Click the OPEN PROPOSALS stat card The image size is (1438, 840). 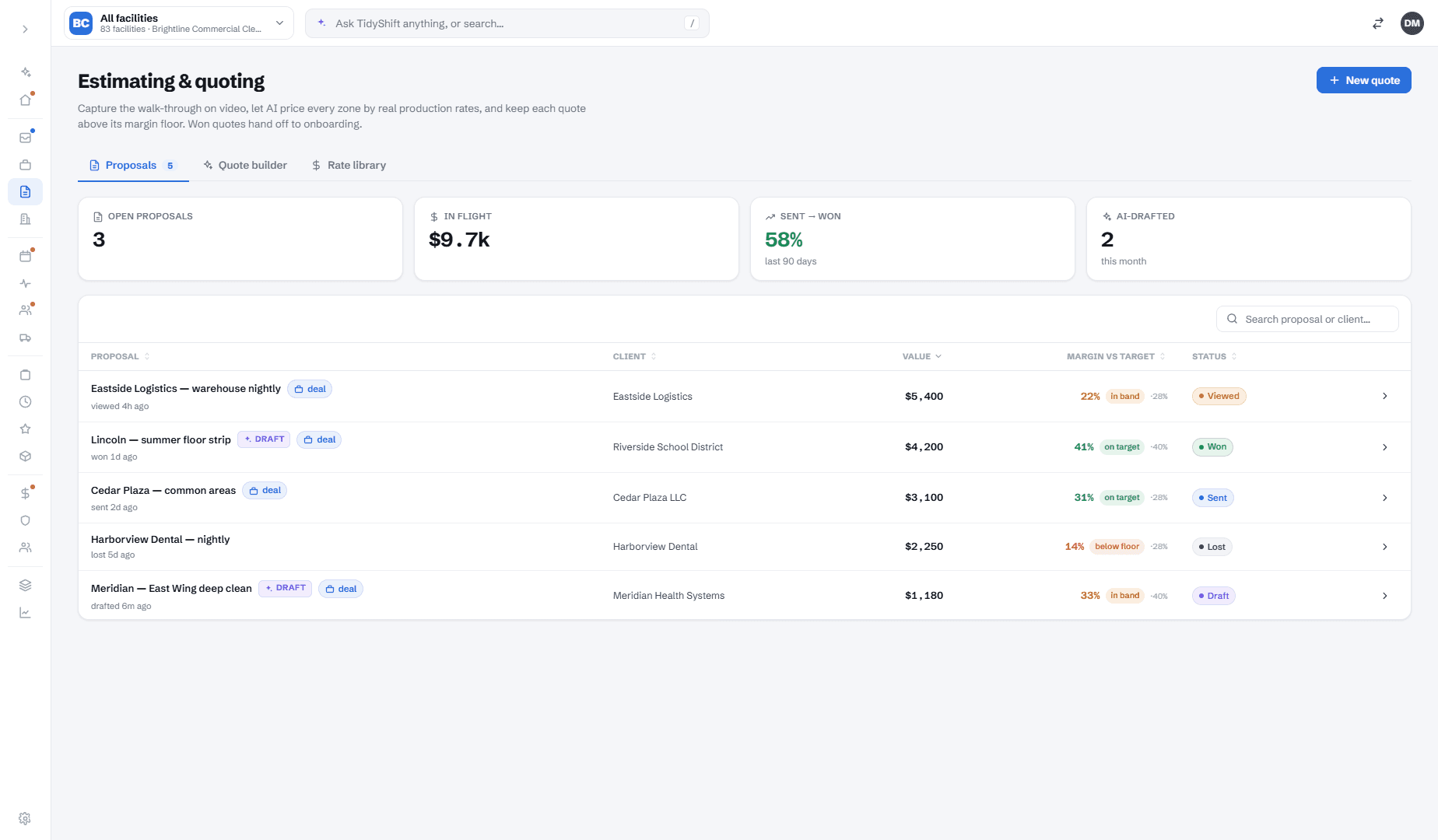[240, 239]
